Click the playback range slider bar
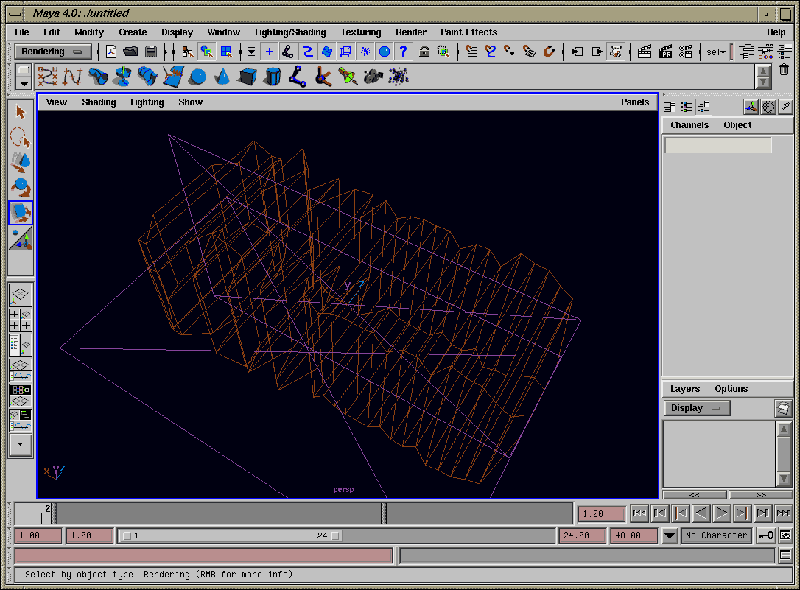The height and width of the screenshot is (590, 800). point(230,536)
